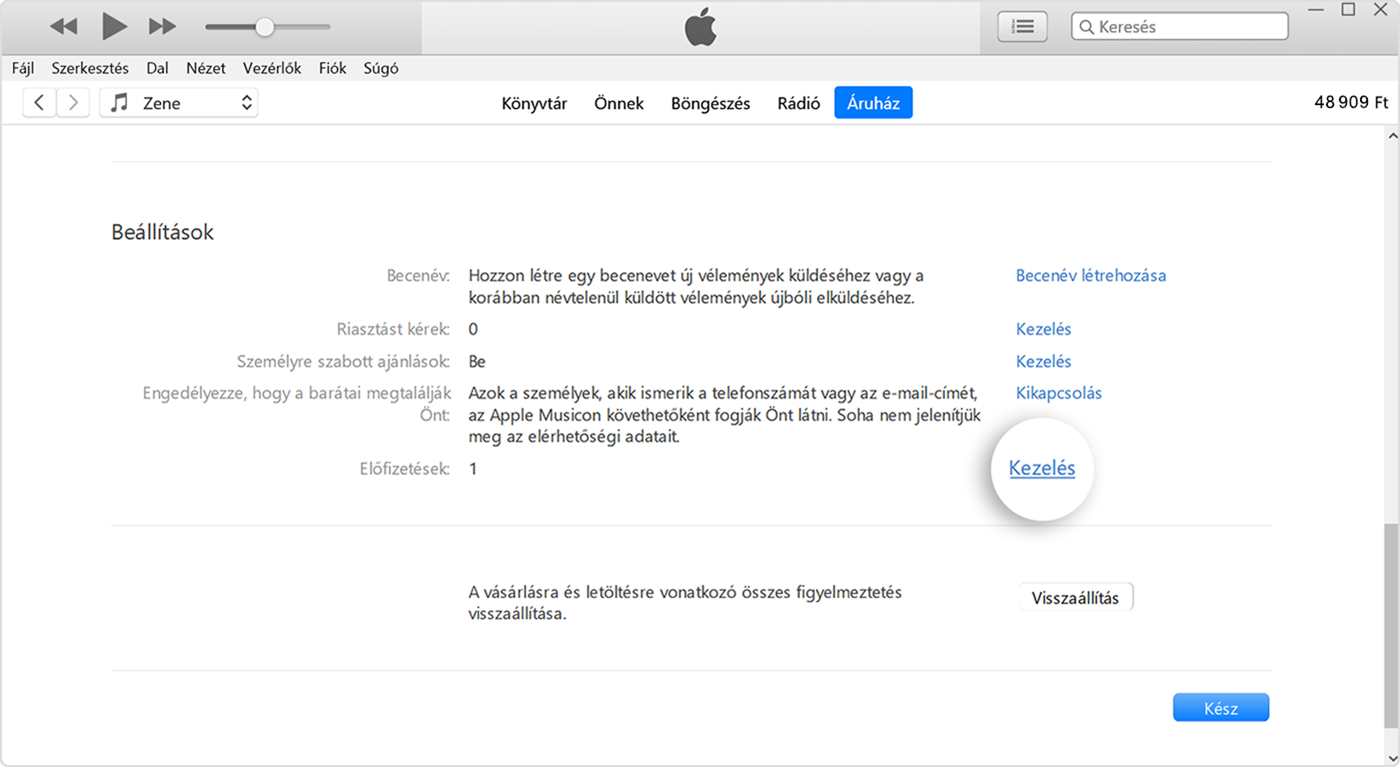This screenshot has height=768, width=1400.
Task: Go forward using the right navigation arrow
Action: (72, 102)
